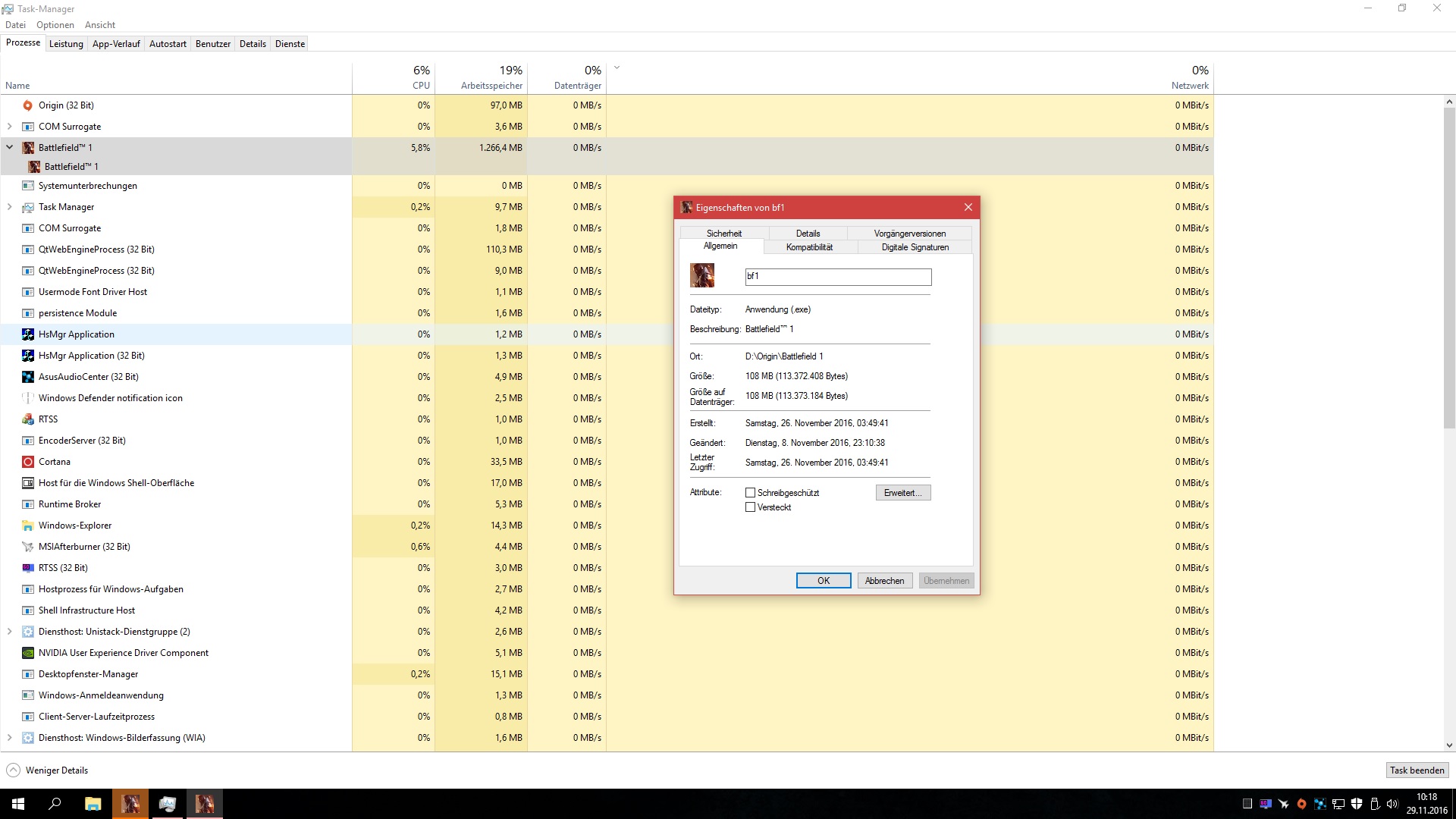Image resolution: width=1456 pixels, height=819 pixels.
Task: Close the Eigenschaften von bf1 dialog
Action: (x=968, y=207)
